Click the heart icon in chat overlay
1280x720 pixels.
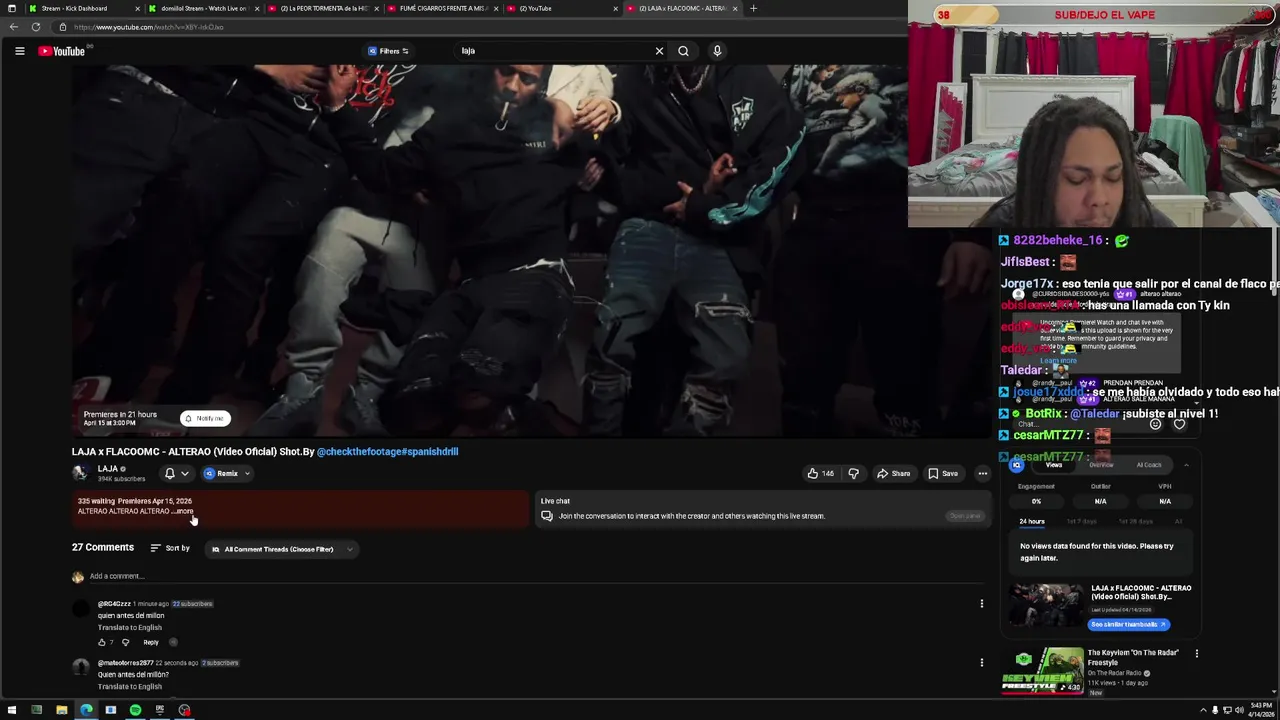tap(1179, 424)
